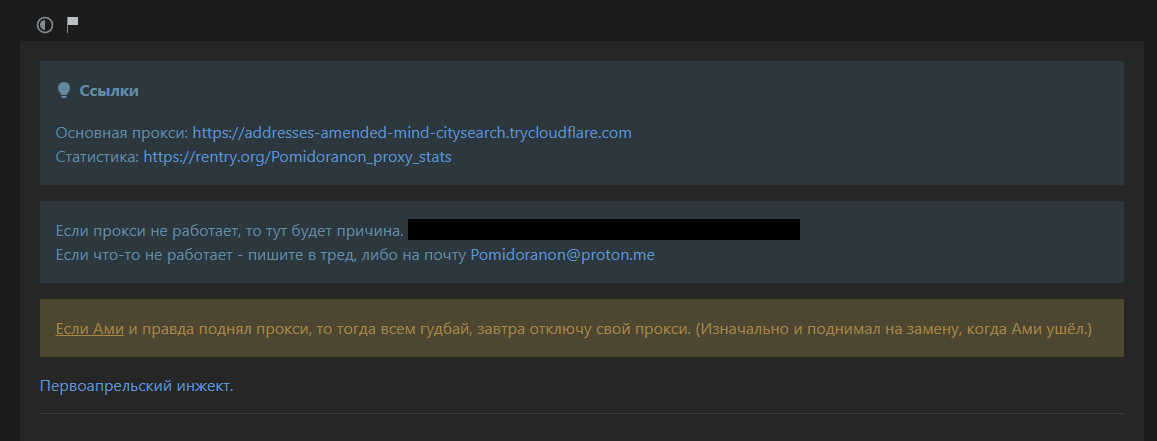Click the black redacted bar

tap(604, 229)
